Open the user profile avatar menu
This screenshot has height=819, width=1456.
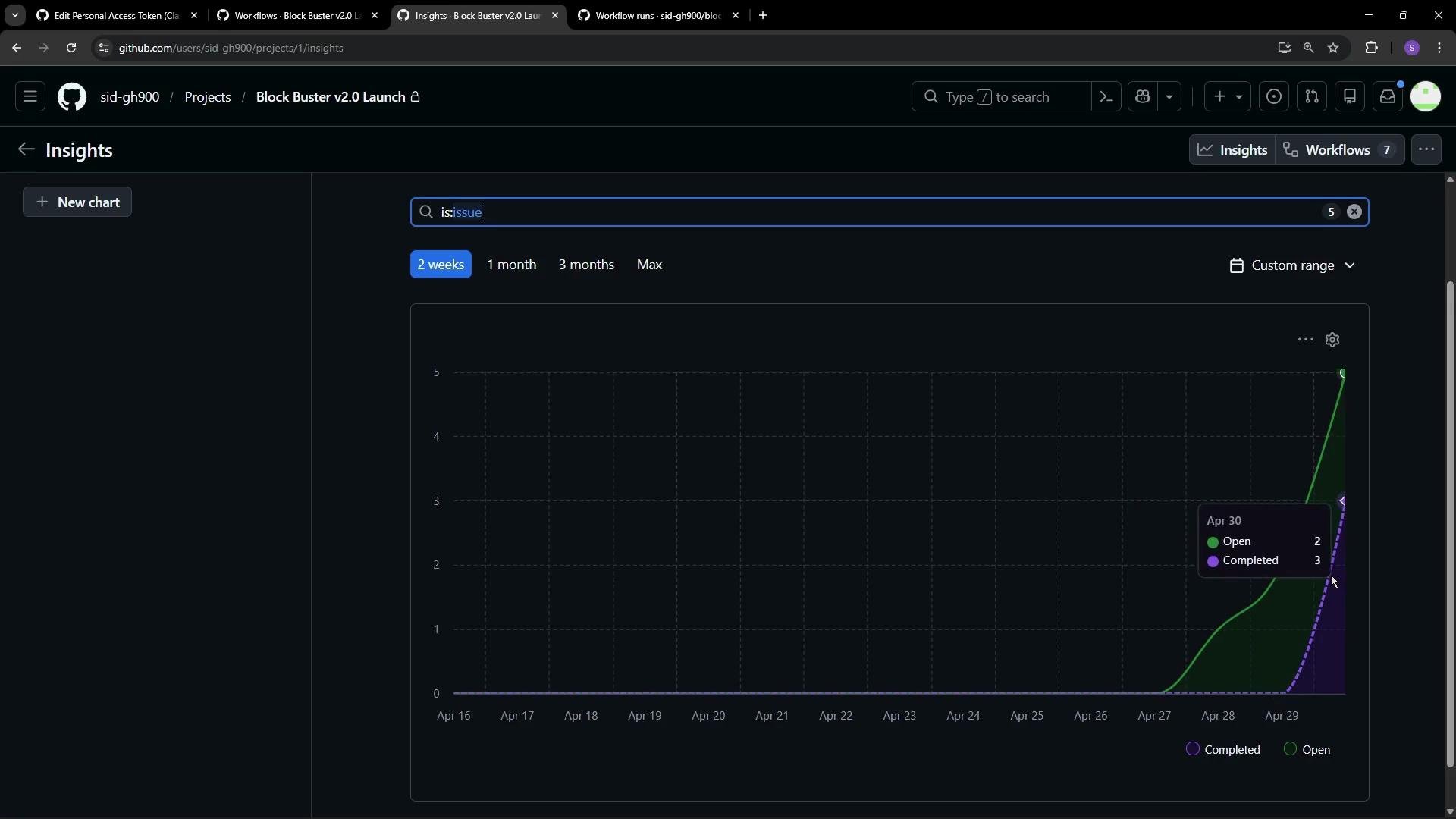(1426, 97)
